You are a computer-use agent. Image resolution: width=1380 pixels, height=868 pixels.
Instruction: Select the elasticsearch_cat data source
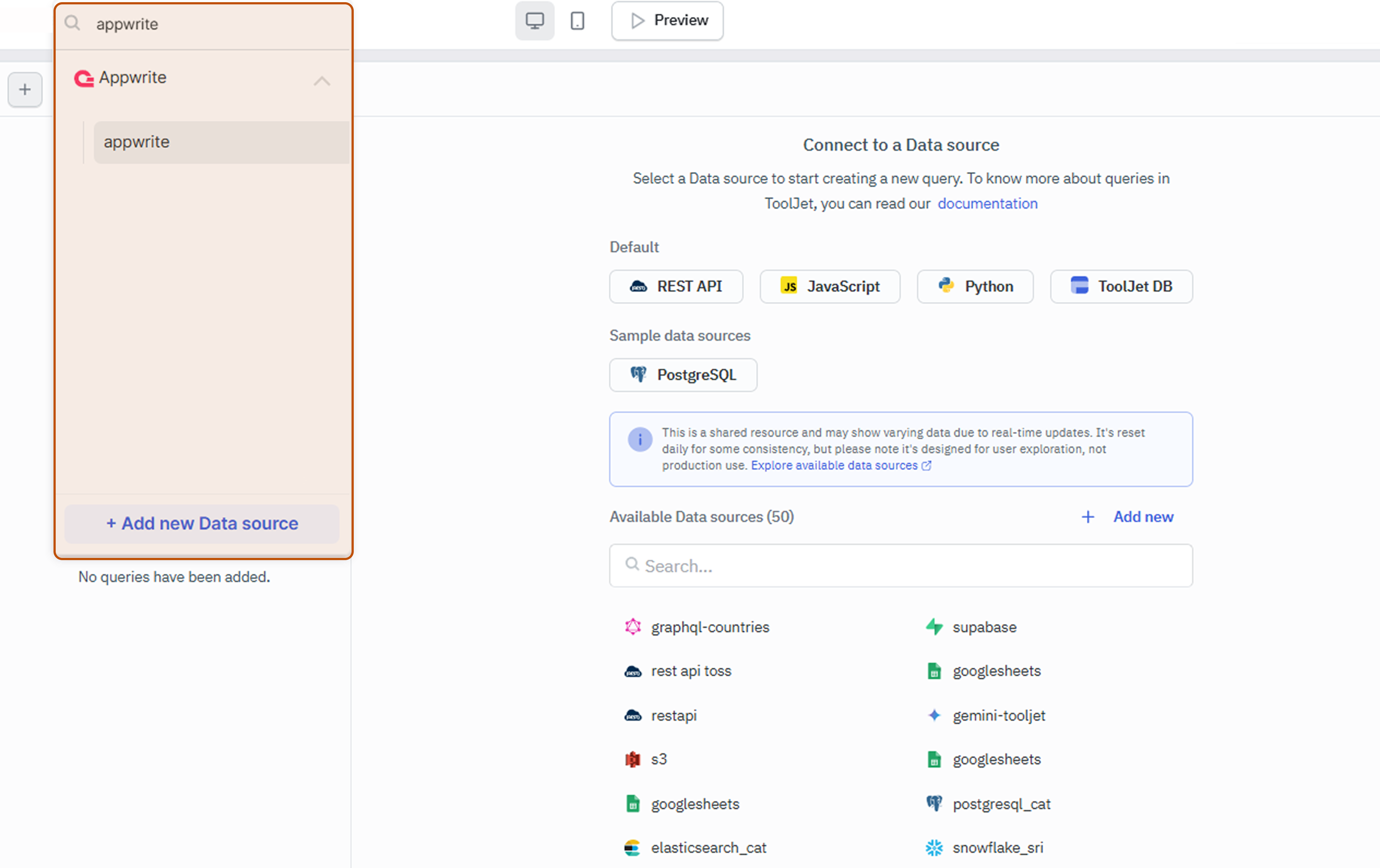tap(708, 847)
